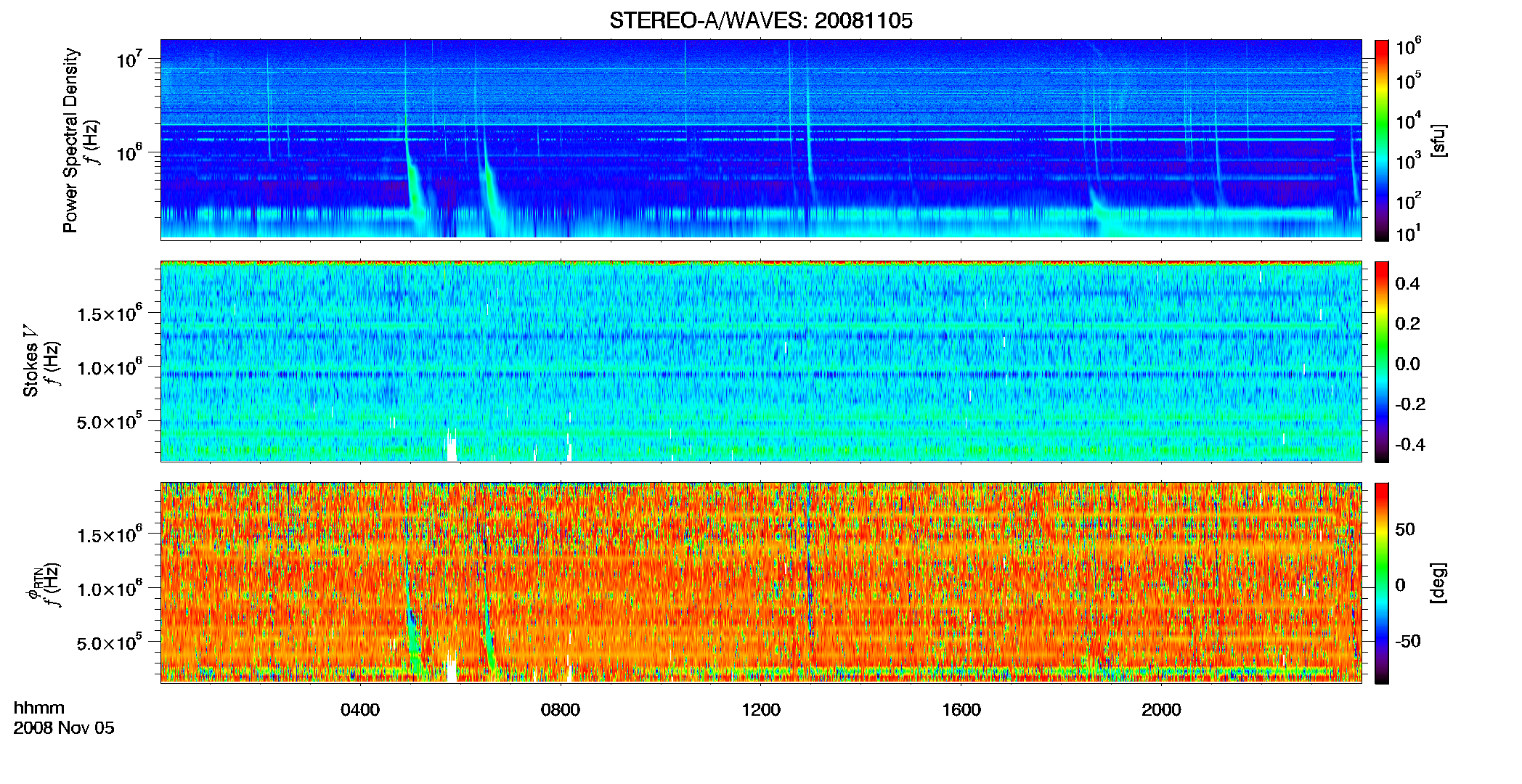Click the 10^3 label on the sfu color bar
The image size is (1522, 784).
coord(1409,160)
